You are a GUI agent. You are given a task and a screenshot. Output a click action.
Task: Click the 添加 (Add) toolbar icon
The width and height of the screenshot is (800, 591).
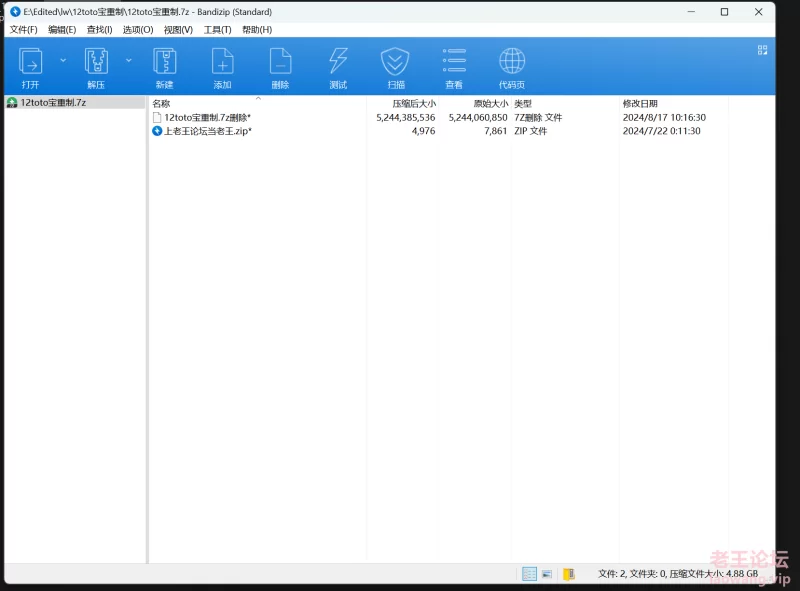(222, 61)
